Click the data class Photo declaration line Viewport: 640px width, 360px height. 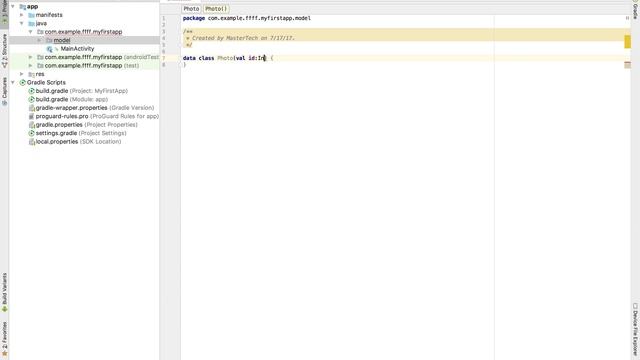pos(228,58)
